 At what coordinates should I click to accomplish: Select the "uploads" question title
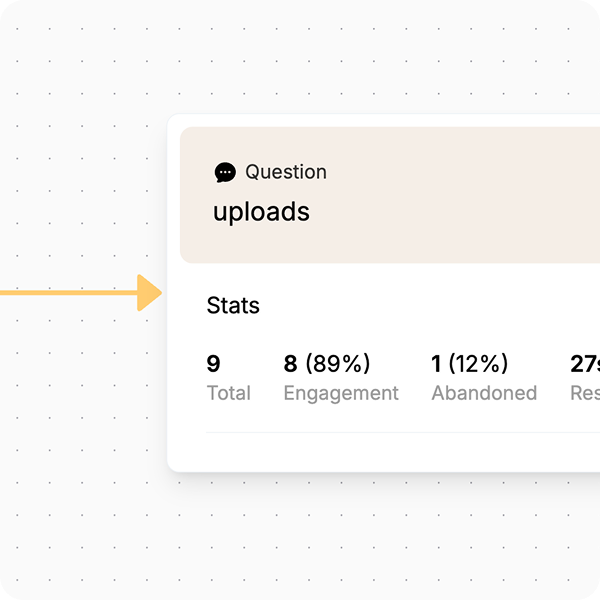tap(261, 212)
